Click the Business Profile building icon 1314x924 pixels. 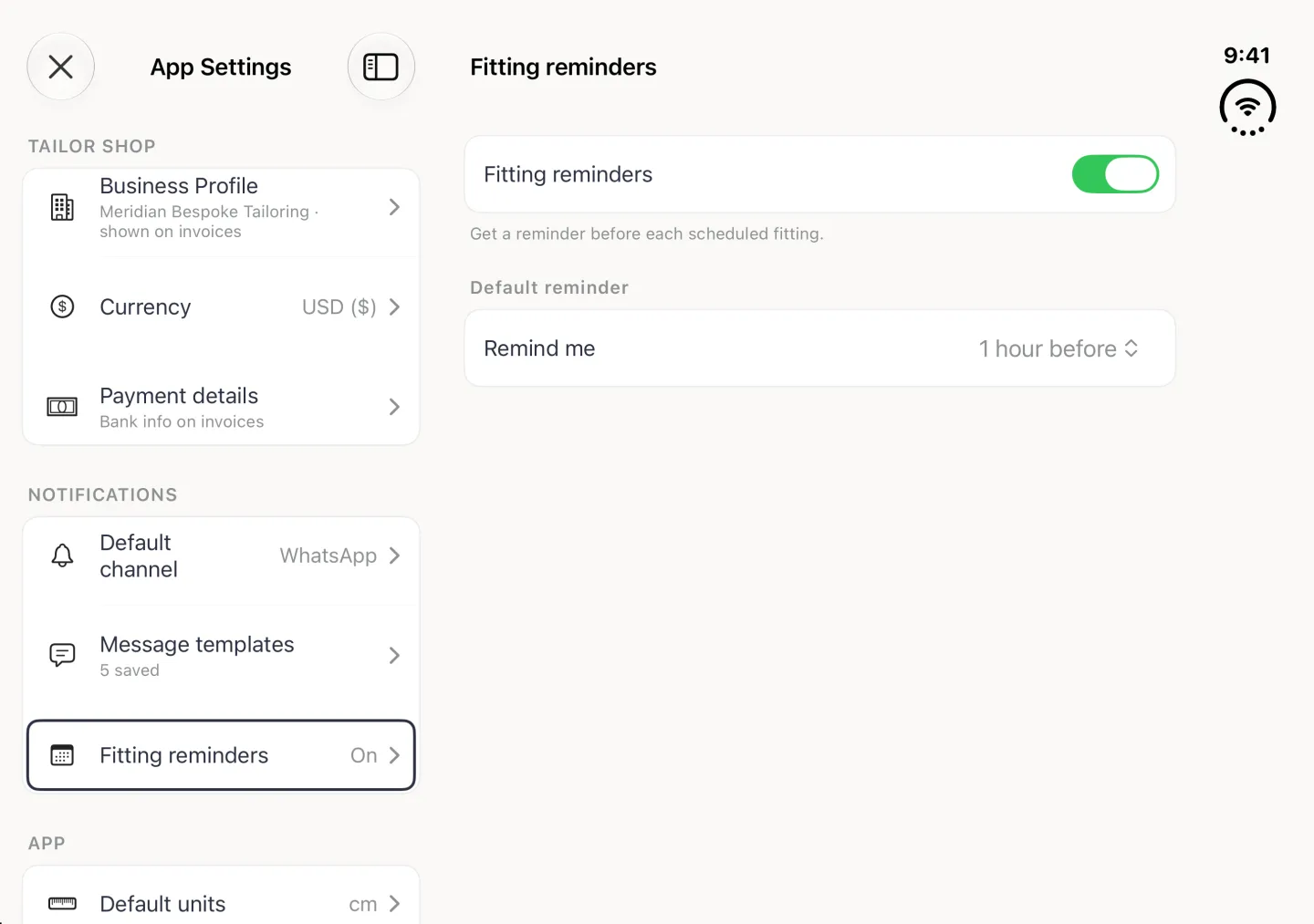62,207
